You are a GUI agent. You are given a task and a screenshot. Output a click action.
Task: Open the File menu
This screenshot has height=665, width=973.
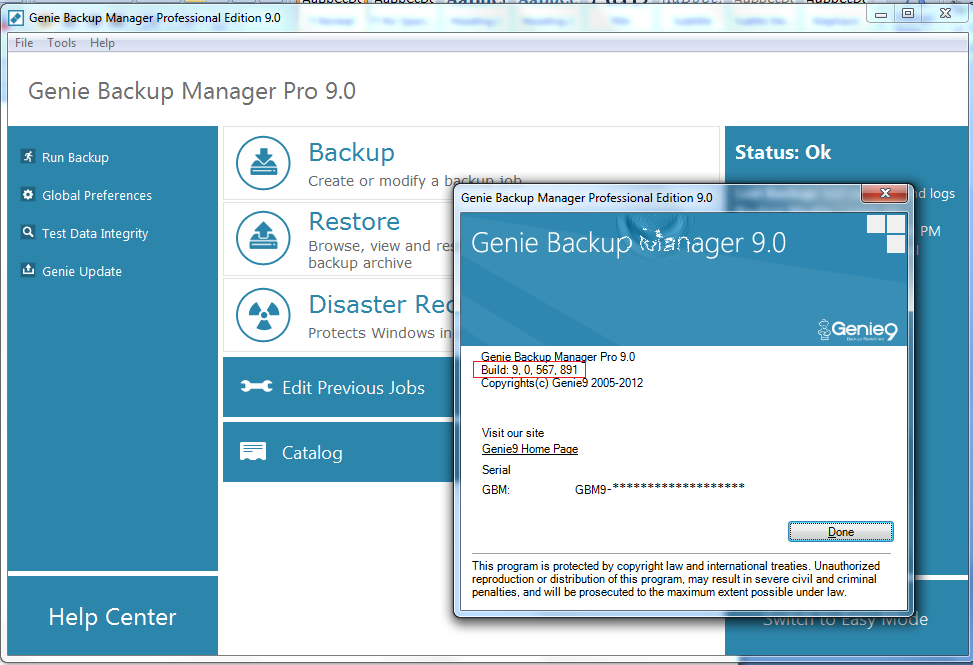[x=24, y=43]
